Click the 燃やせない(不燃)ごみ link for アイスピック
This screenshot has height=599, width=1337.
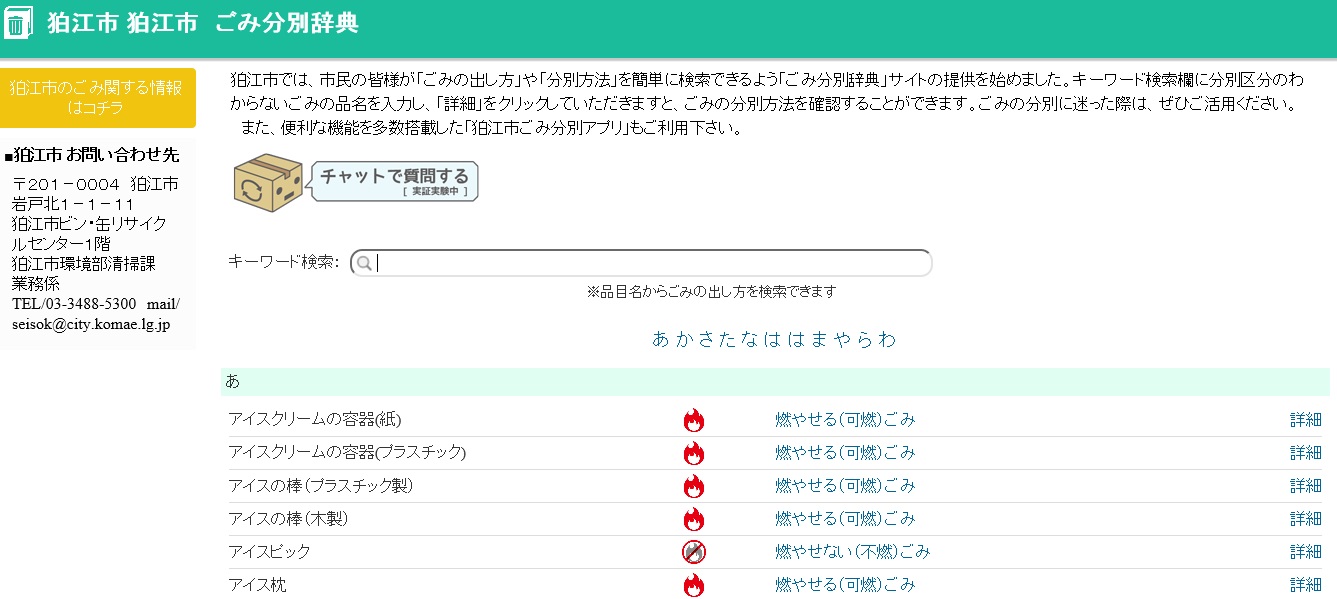click(852, 552)
